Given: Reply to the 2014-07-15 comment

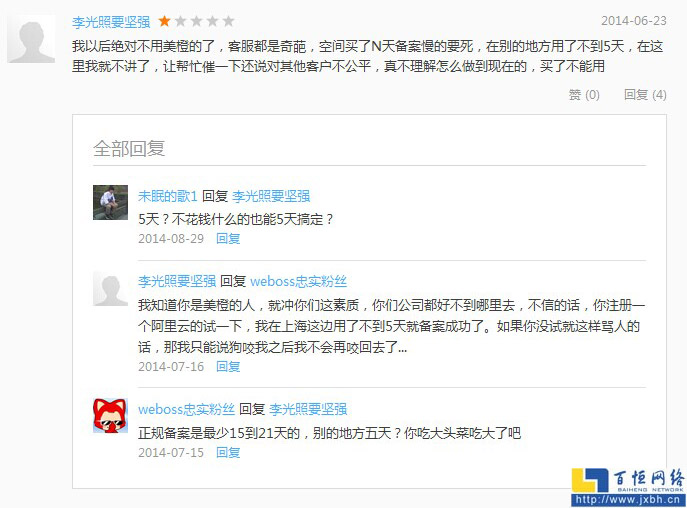Looking at the screenshot, I should coord(228,452).
